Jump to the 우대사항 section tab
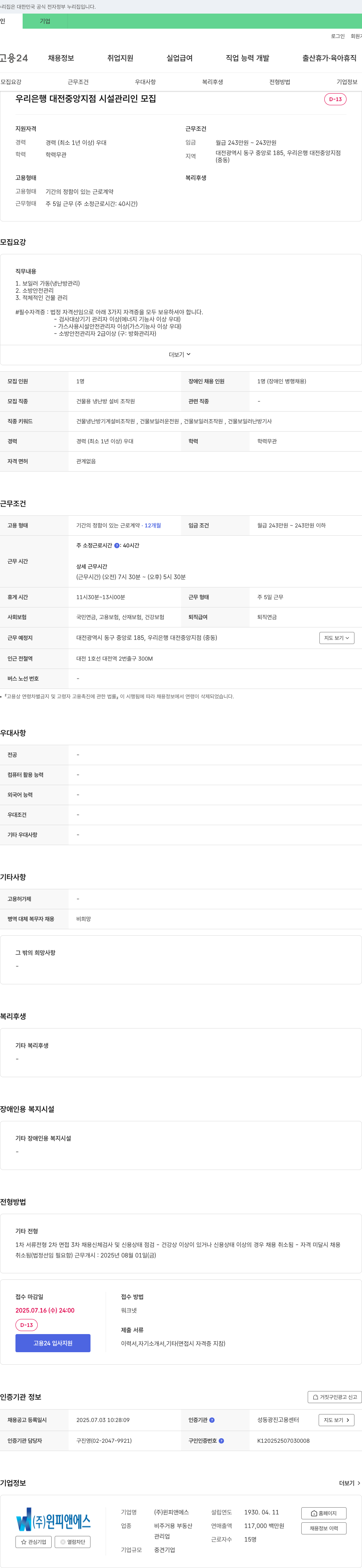The width and height of the screenshot is (362, 1568). [146, 82]
